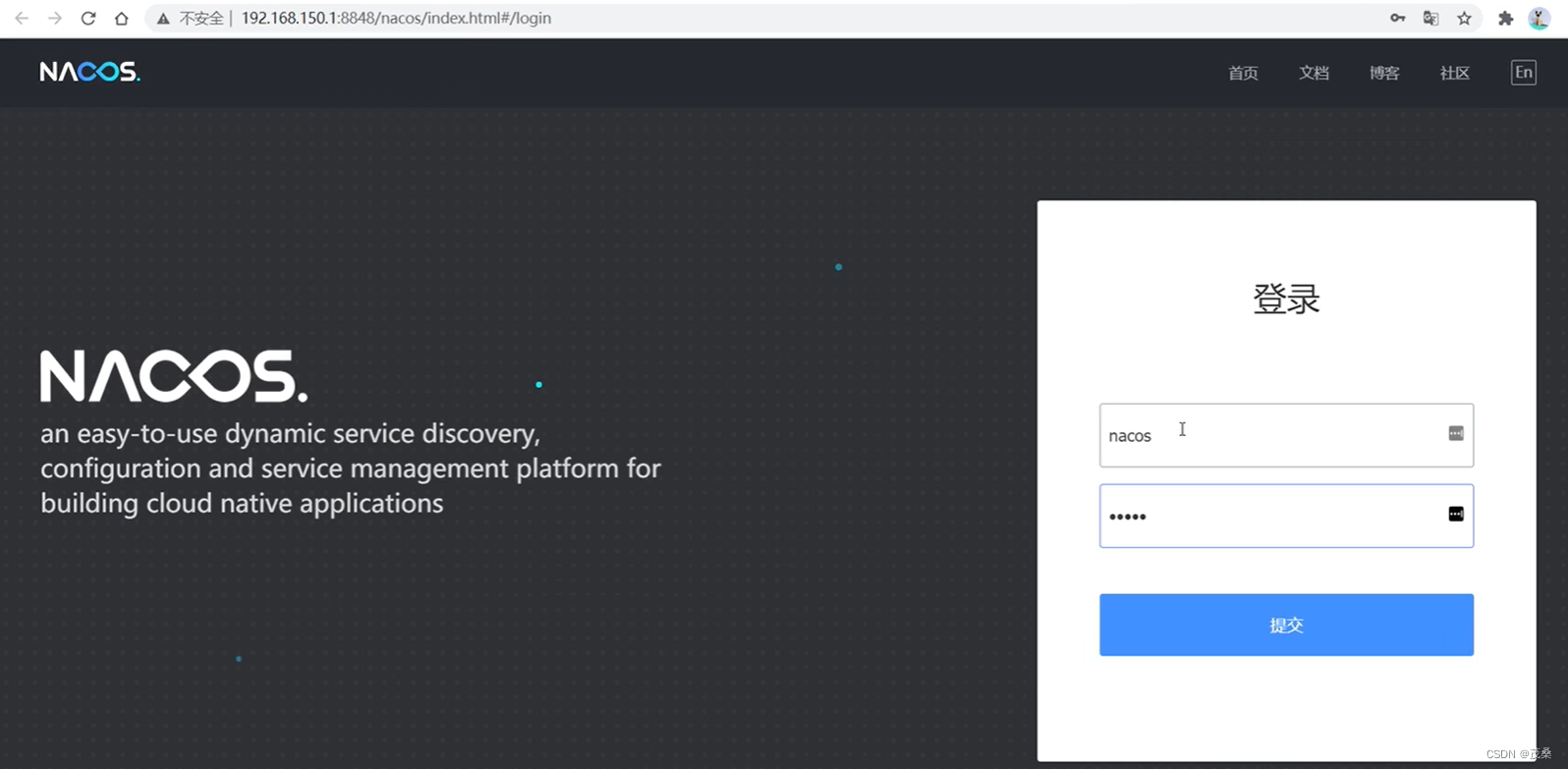Click the password manager icon in username field
Image resolution: width=1568 pixels, height=769 pixels.
coord(1455,433)
